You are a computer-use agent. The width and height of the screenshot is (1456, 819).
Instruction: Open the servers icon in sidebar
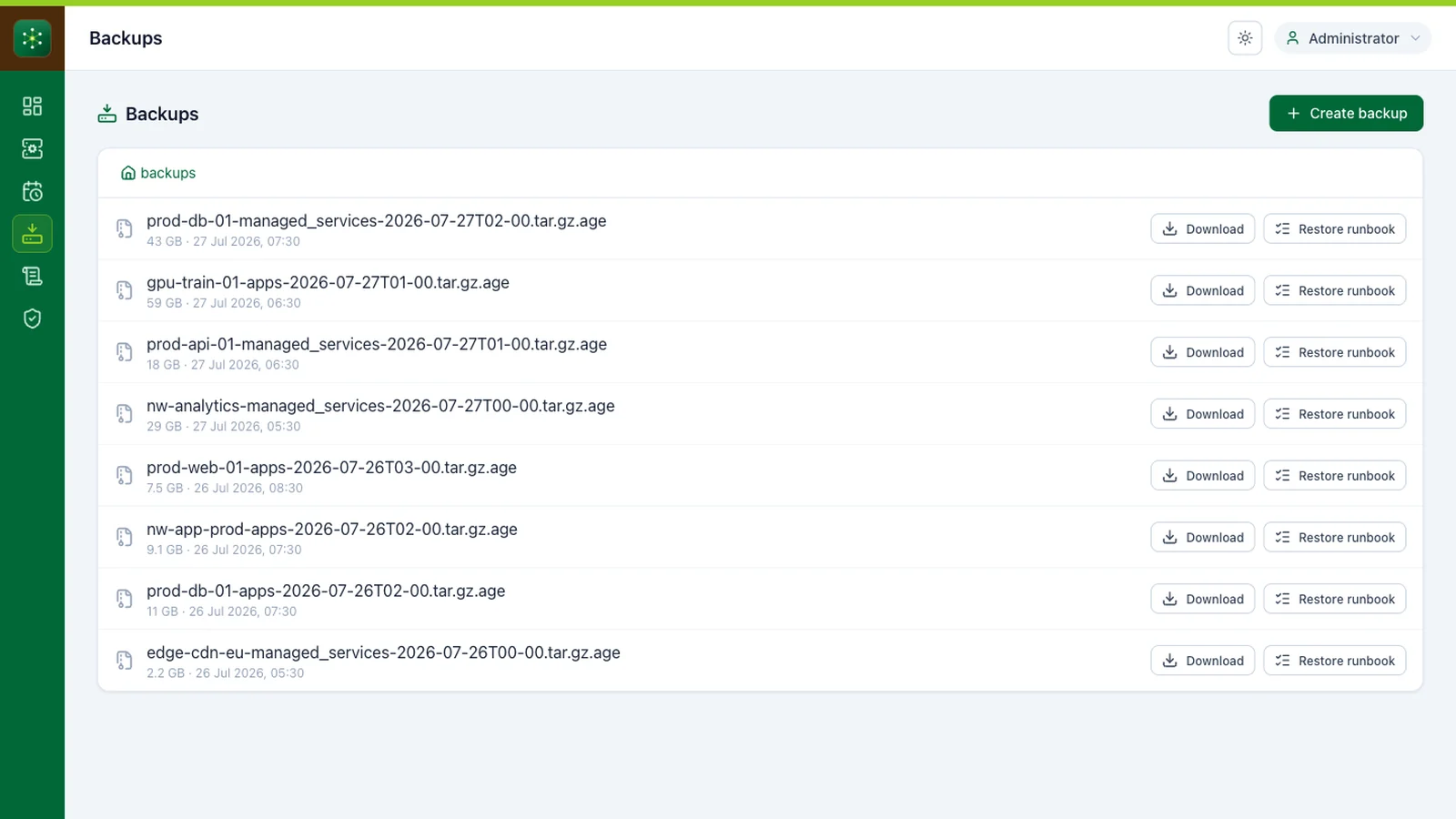(32, 149)
